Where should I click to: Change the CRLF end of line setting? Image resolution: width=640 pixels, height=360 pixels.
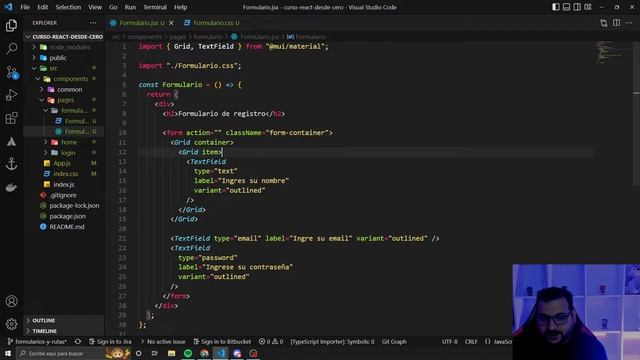point(471,342)
